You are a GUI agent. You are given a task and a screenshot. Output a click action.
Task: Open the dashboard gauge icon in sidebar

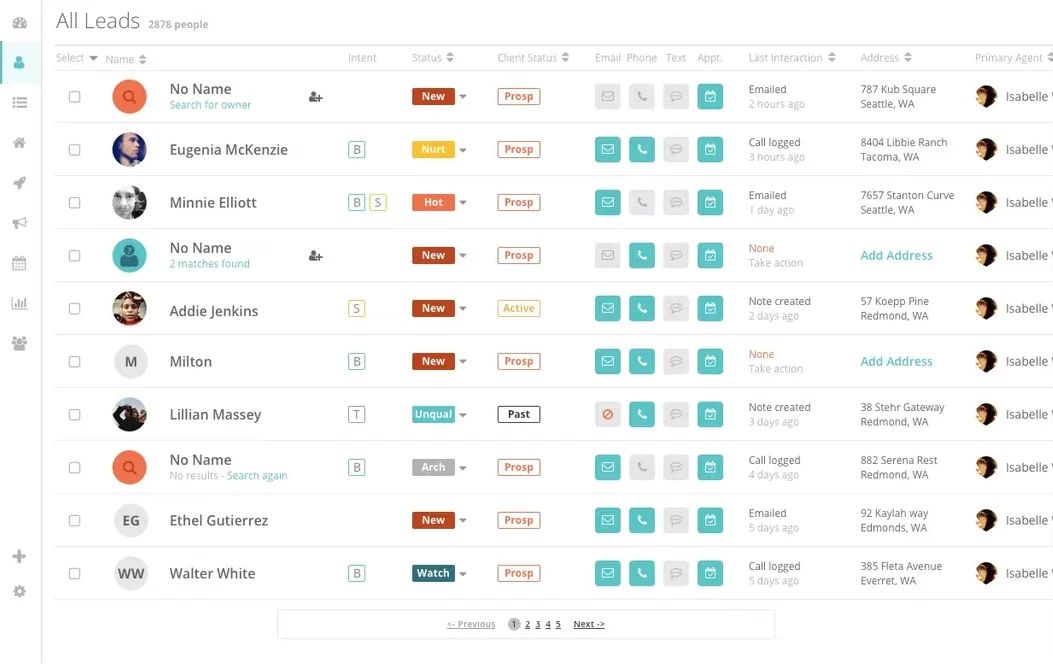[19, 23]
